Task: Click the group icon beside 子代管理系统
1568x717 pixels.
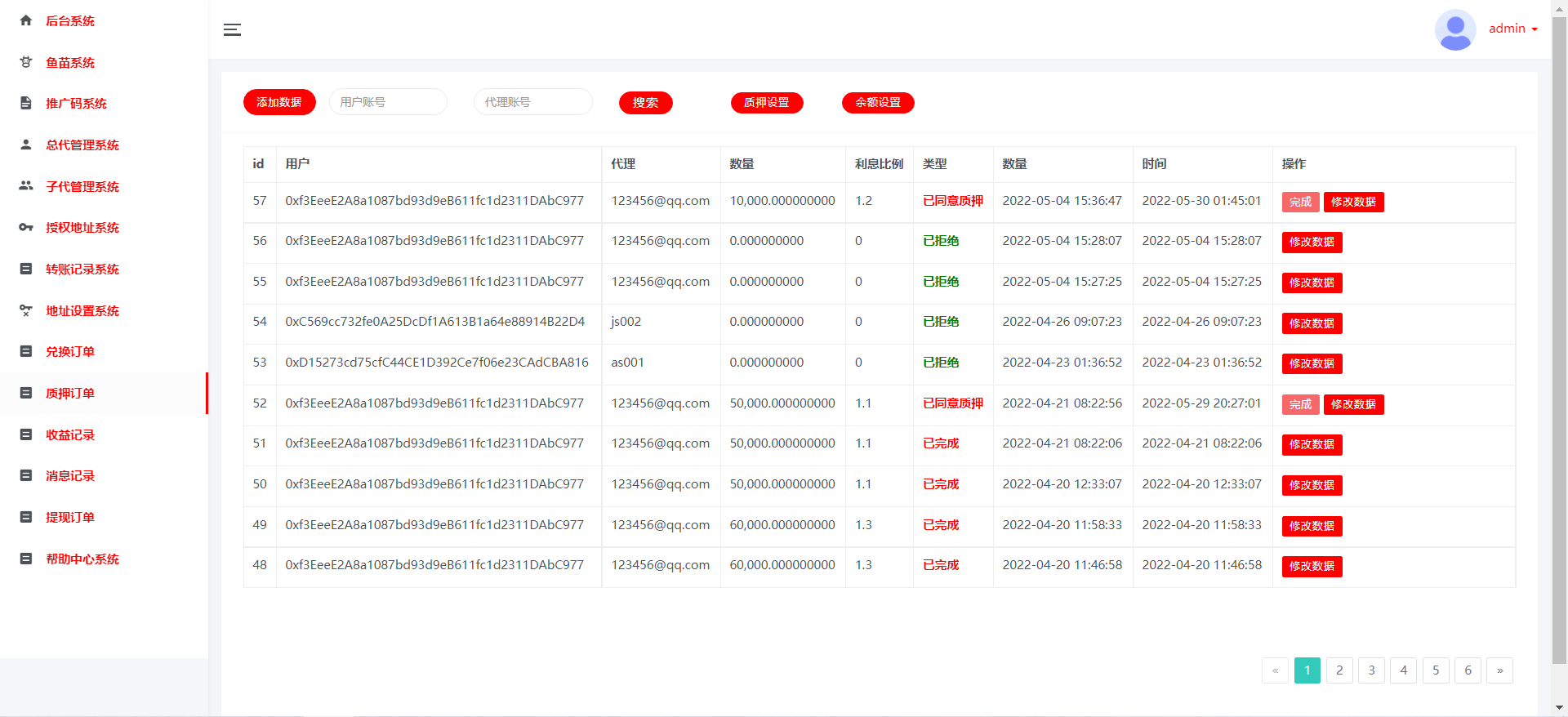Action: 26,186
